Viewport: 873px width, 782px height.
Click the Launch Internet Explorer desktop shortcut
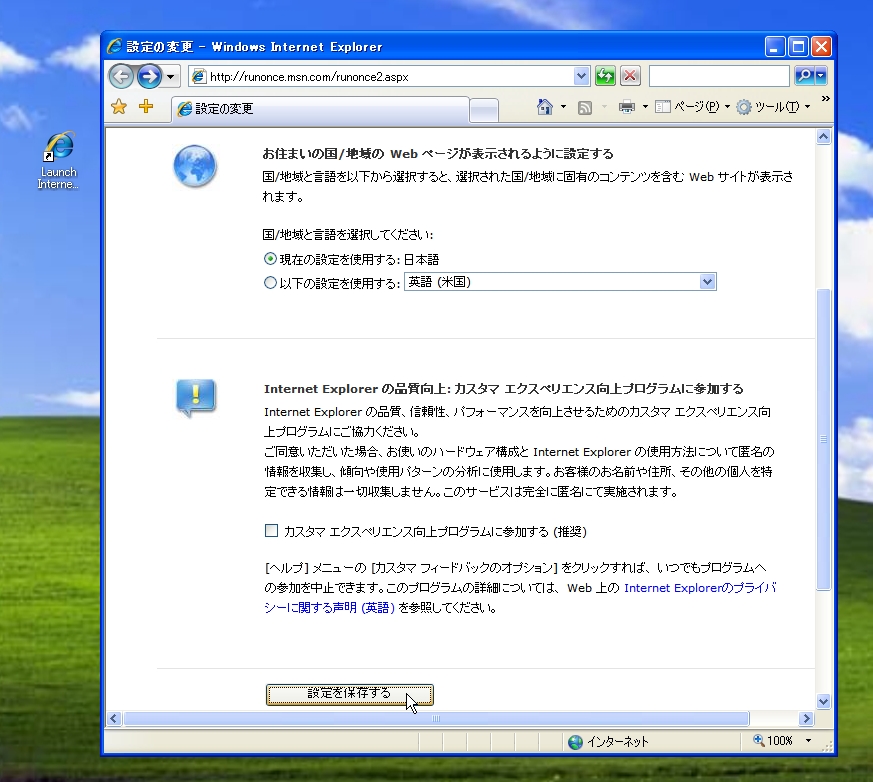58,160
